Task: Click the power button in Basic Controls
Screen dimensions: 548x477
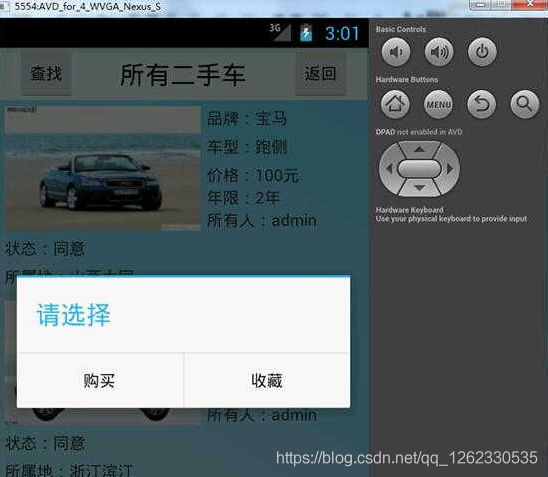Action: pos(482,52)
